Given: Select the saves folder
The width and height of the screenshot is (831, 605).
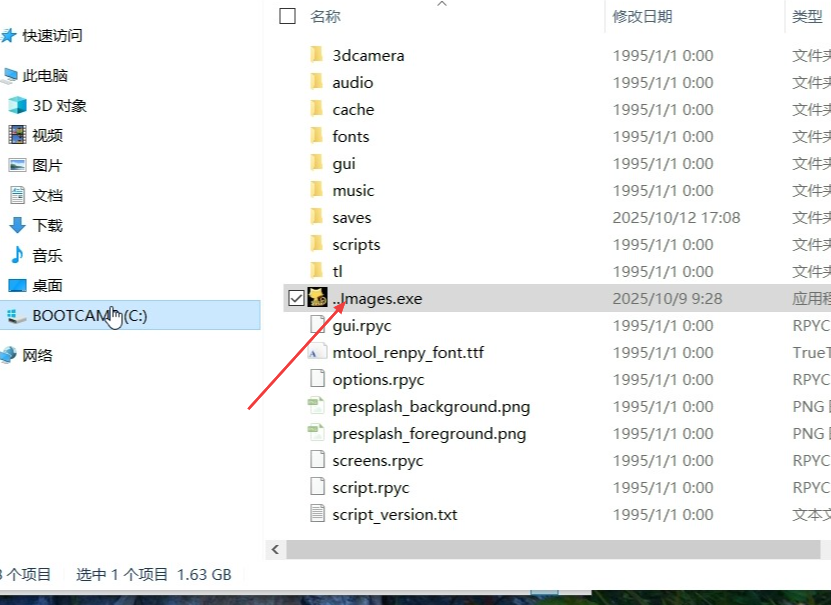Looking at the screenshot, I should pos(351,217).
